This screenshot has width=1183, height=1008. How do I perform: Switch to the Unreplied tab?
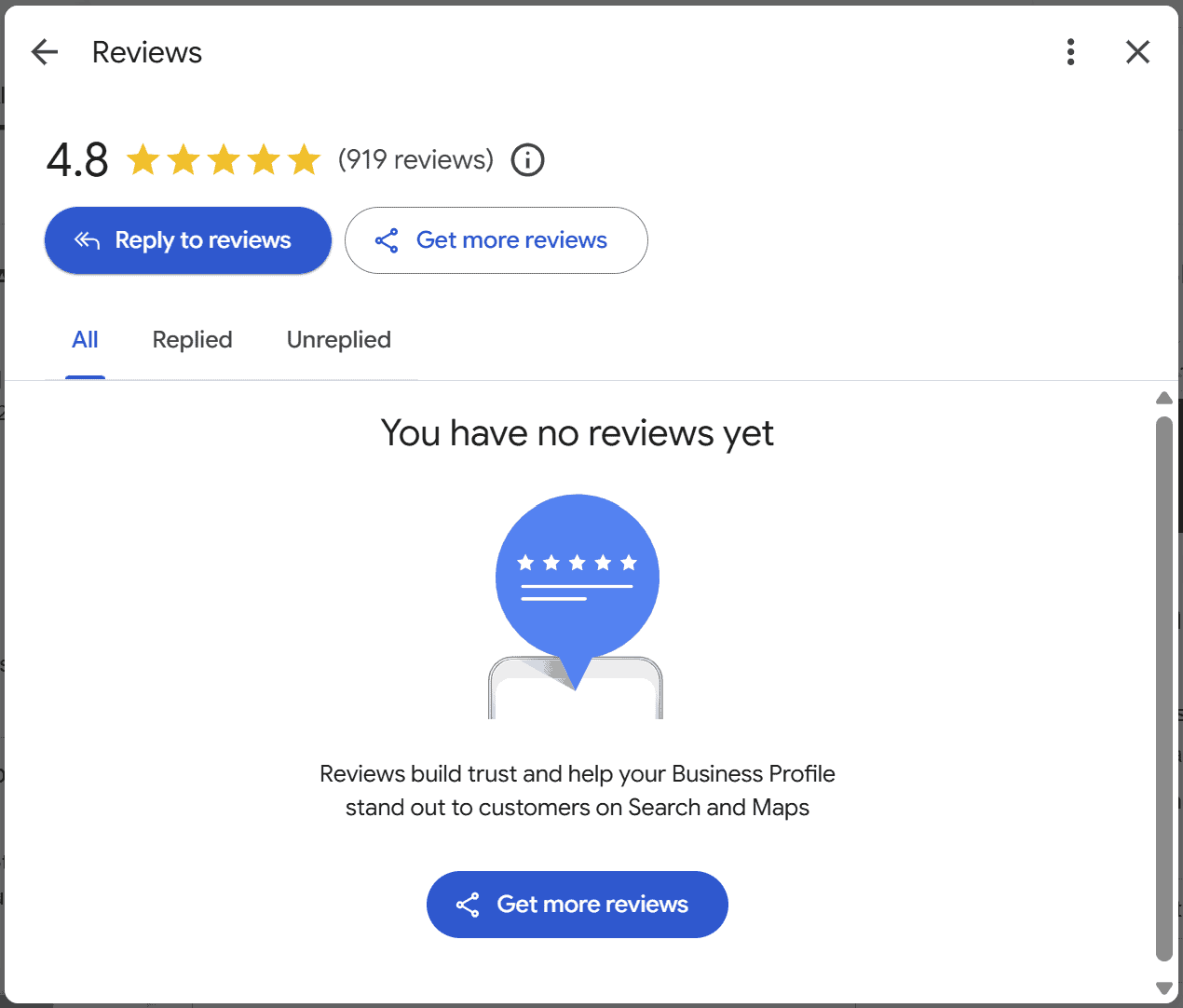click(x=338, y=340)
